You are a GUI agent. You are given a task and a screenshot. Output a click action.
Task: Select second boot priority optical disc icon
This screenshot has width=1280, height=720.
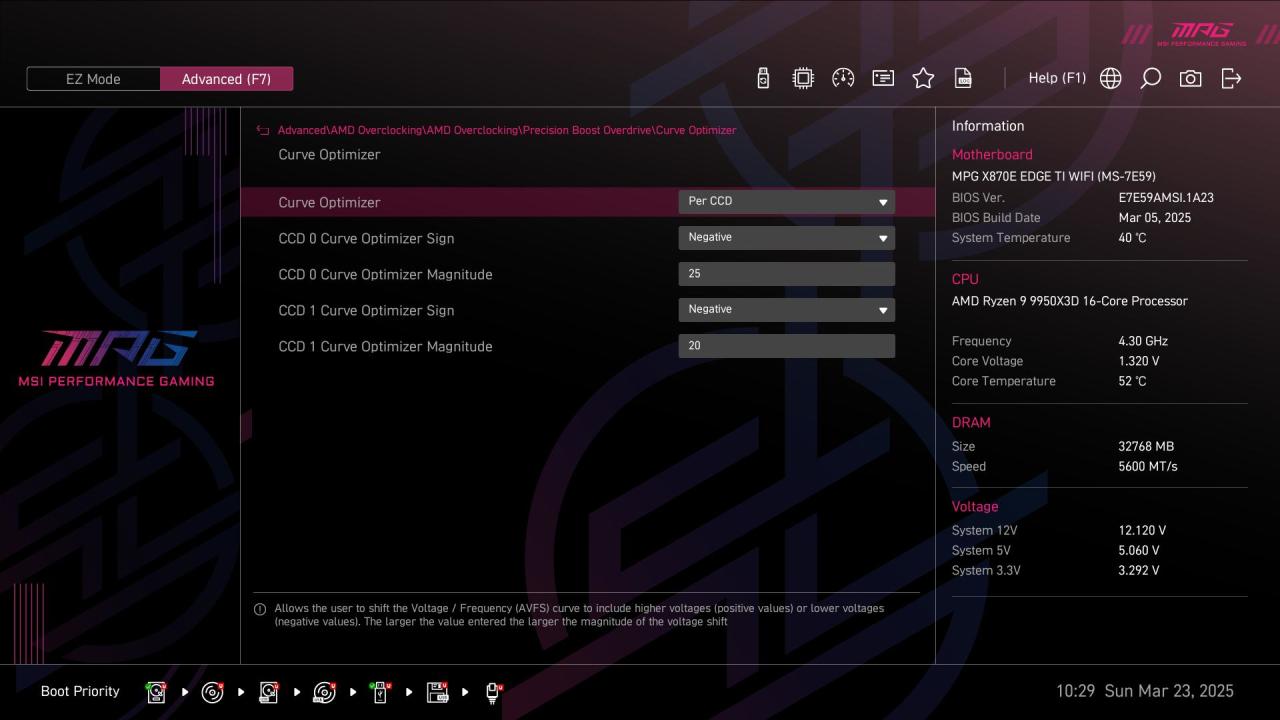[212, 692]
